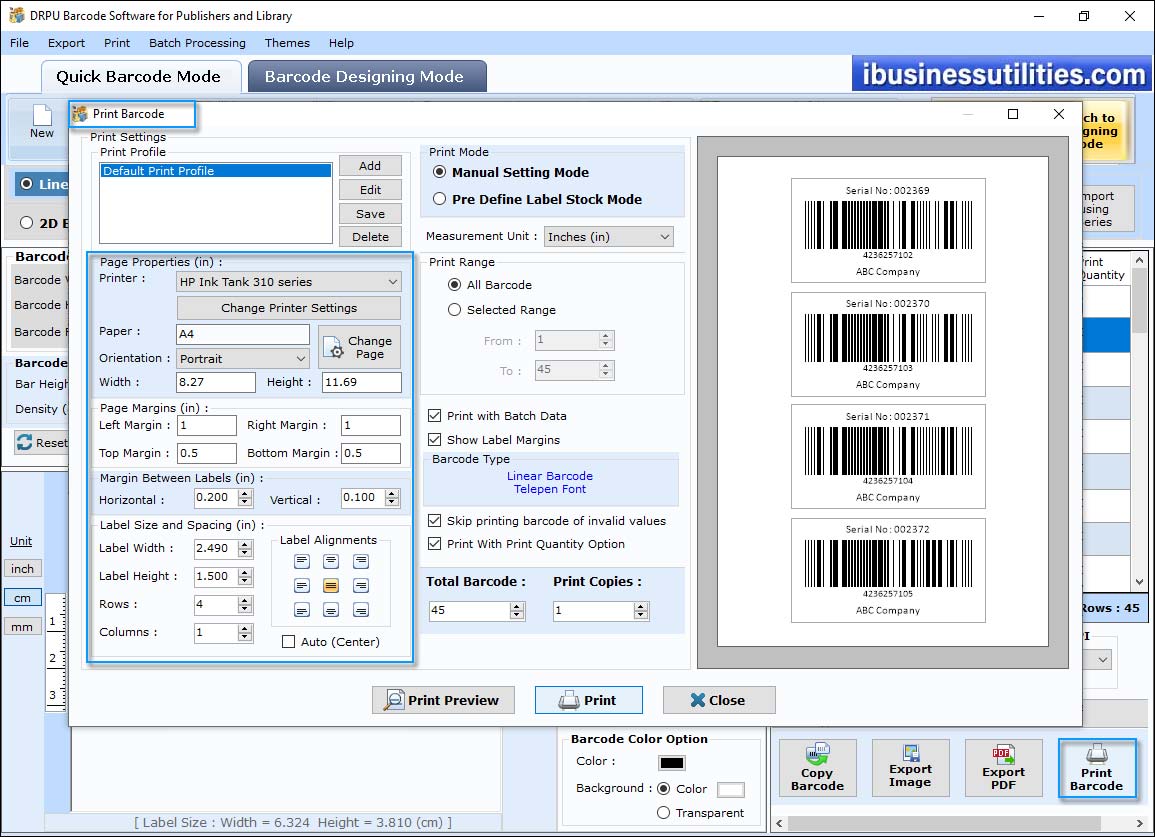
Task: Open the Help menu
Action: tap(341, 43)
